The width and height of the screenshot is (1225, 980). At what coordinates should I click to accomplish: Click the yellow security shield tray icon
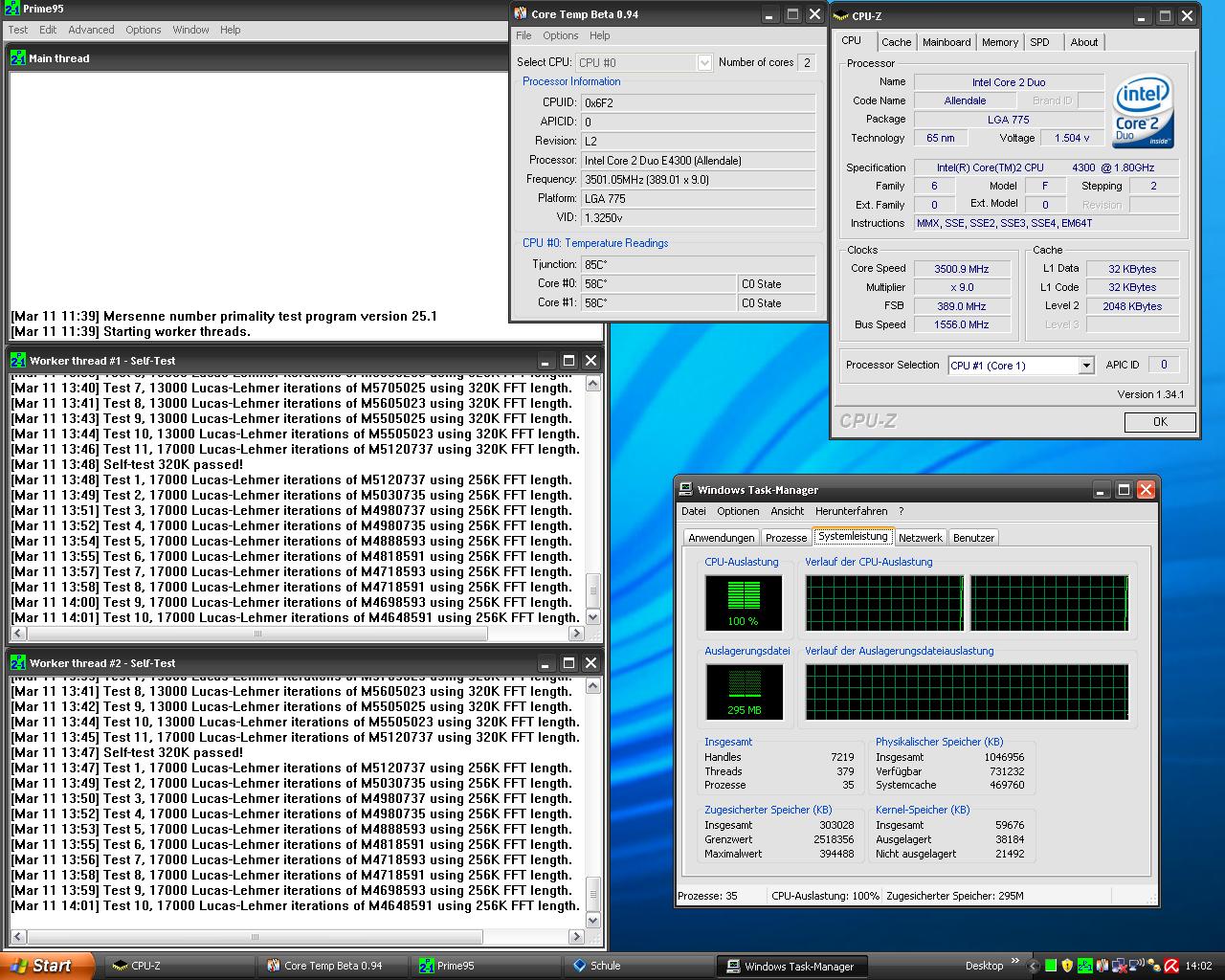[1067, 966]
